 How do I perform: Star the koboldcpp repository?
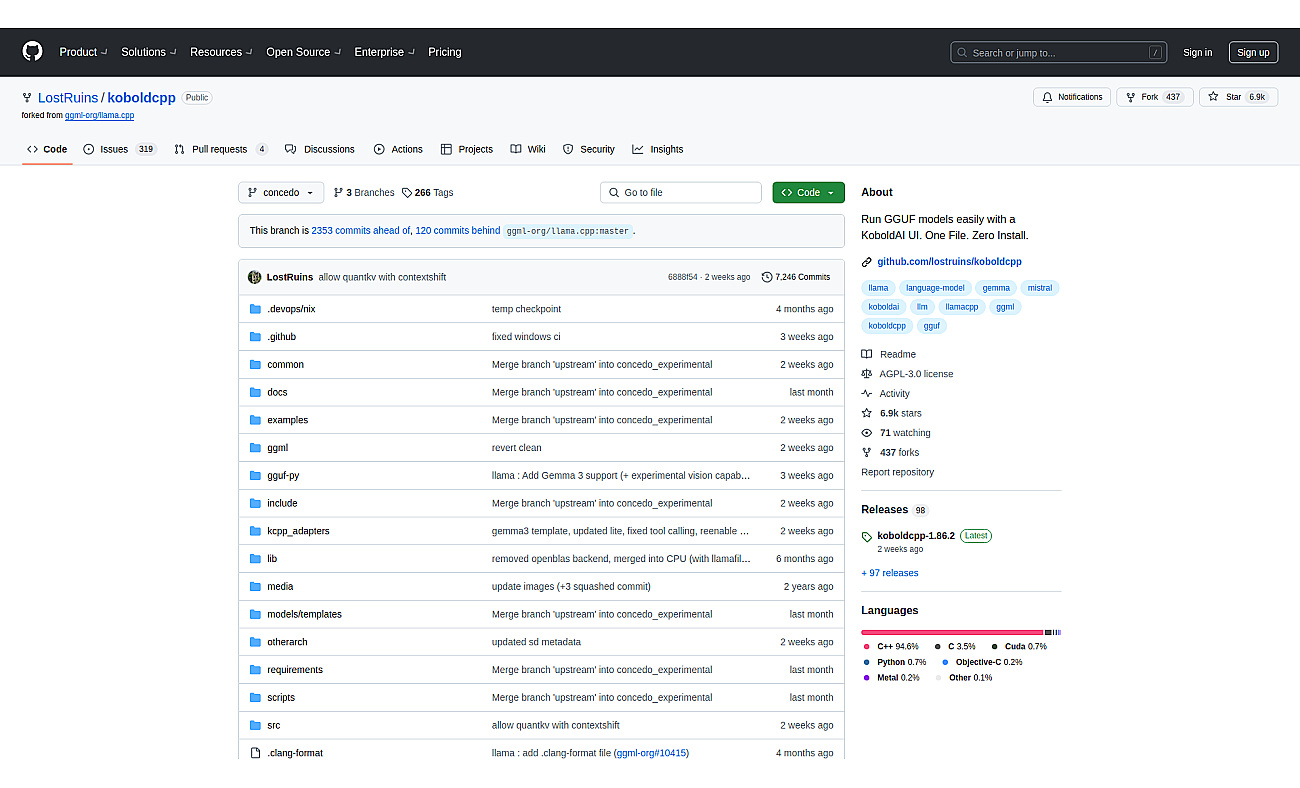tap(1238, 97)
